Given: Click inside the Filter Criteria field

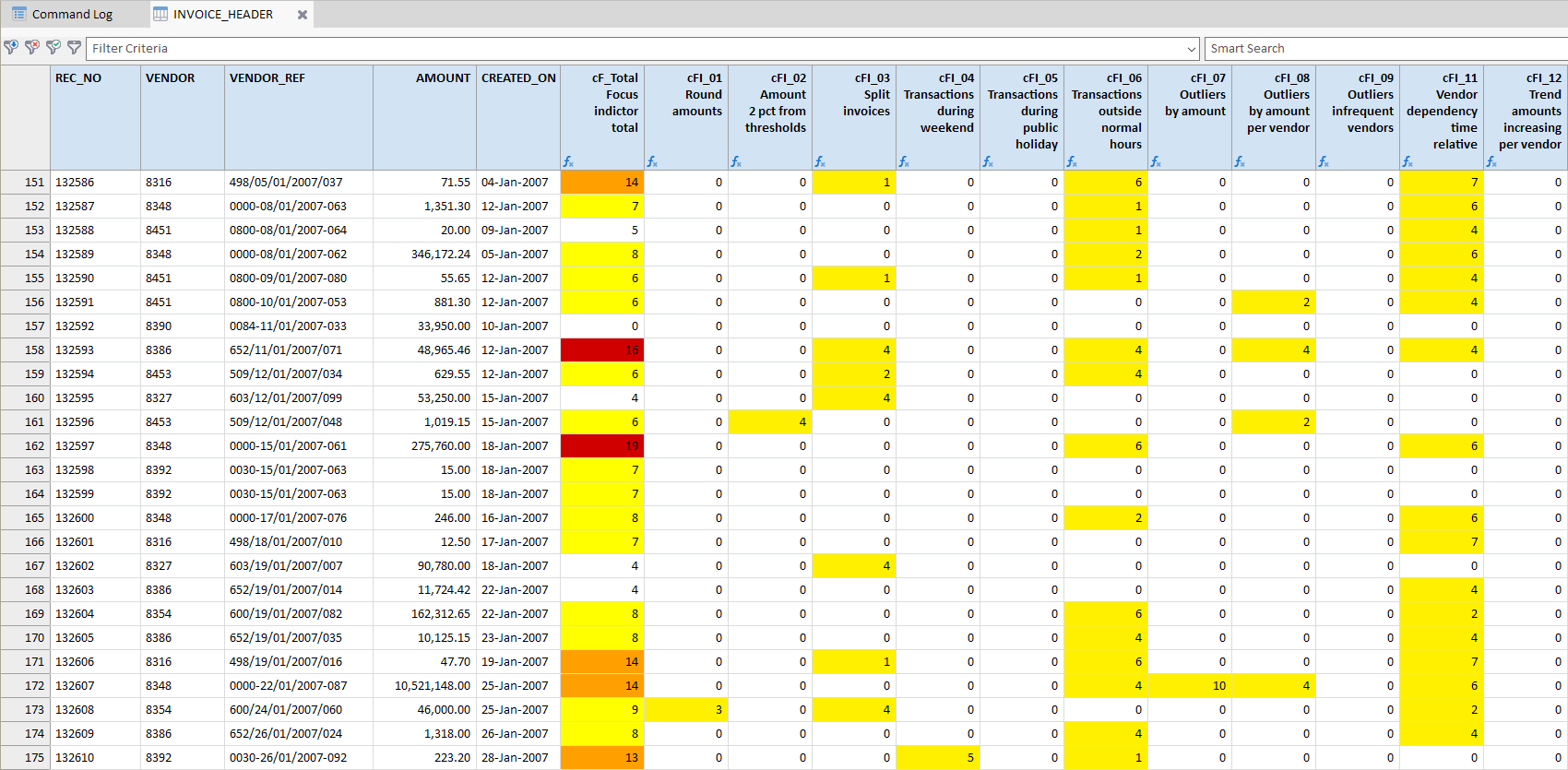Looking at the screenshot, I should point(636,49).
